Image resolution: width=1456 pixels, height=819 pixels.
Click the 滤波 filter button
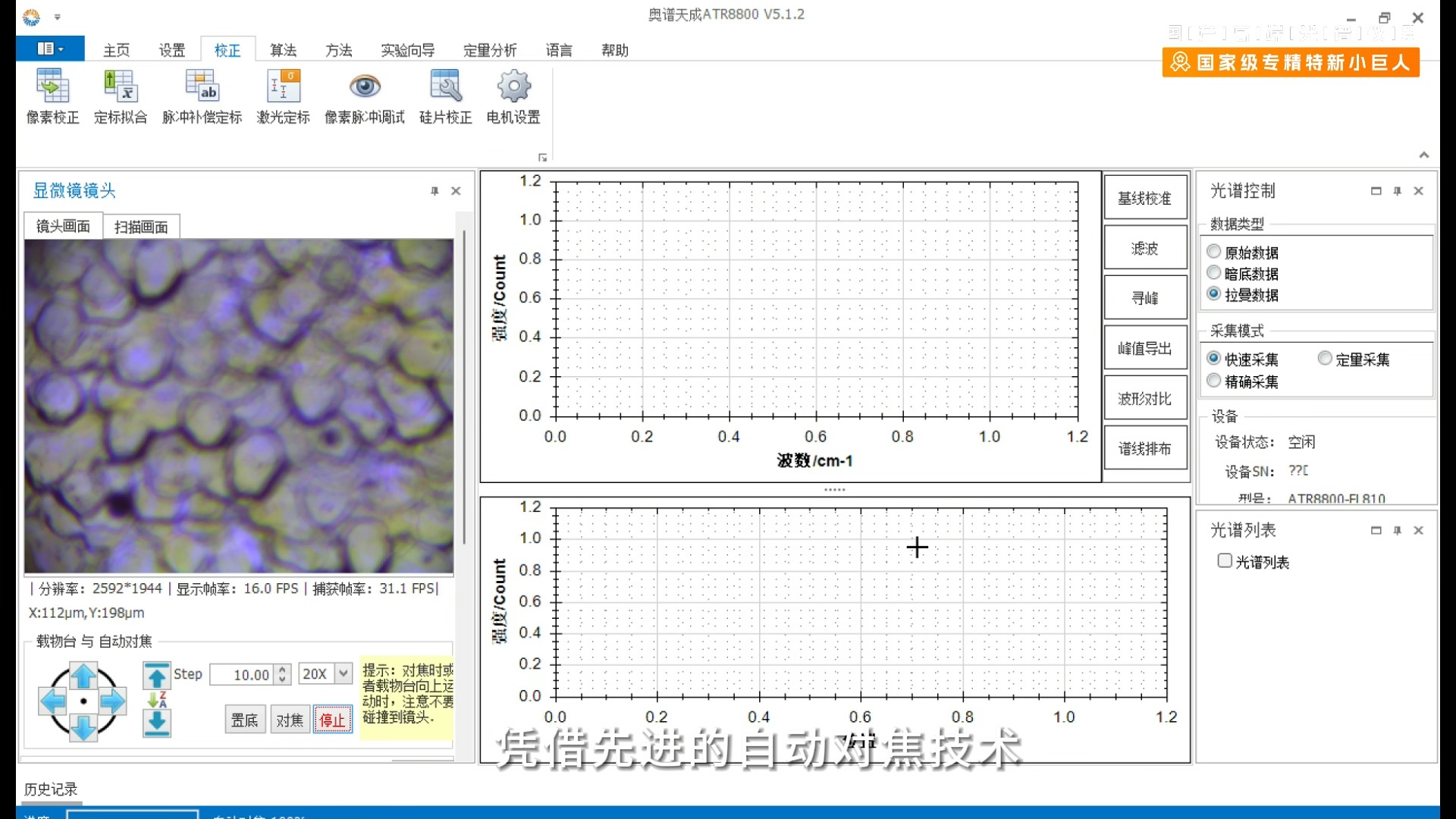pyautogui.click(x=1144, y=248)
